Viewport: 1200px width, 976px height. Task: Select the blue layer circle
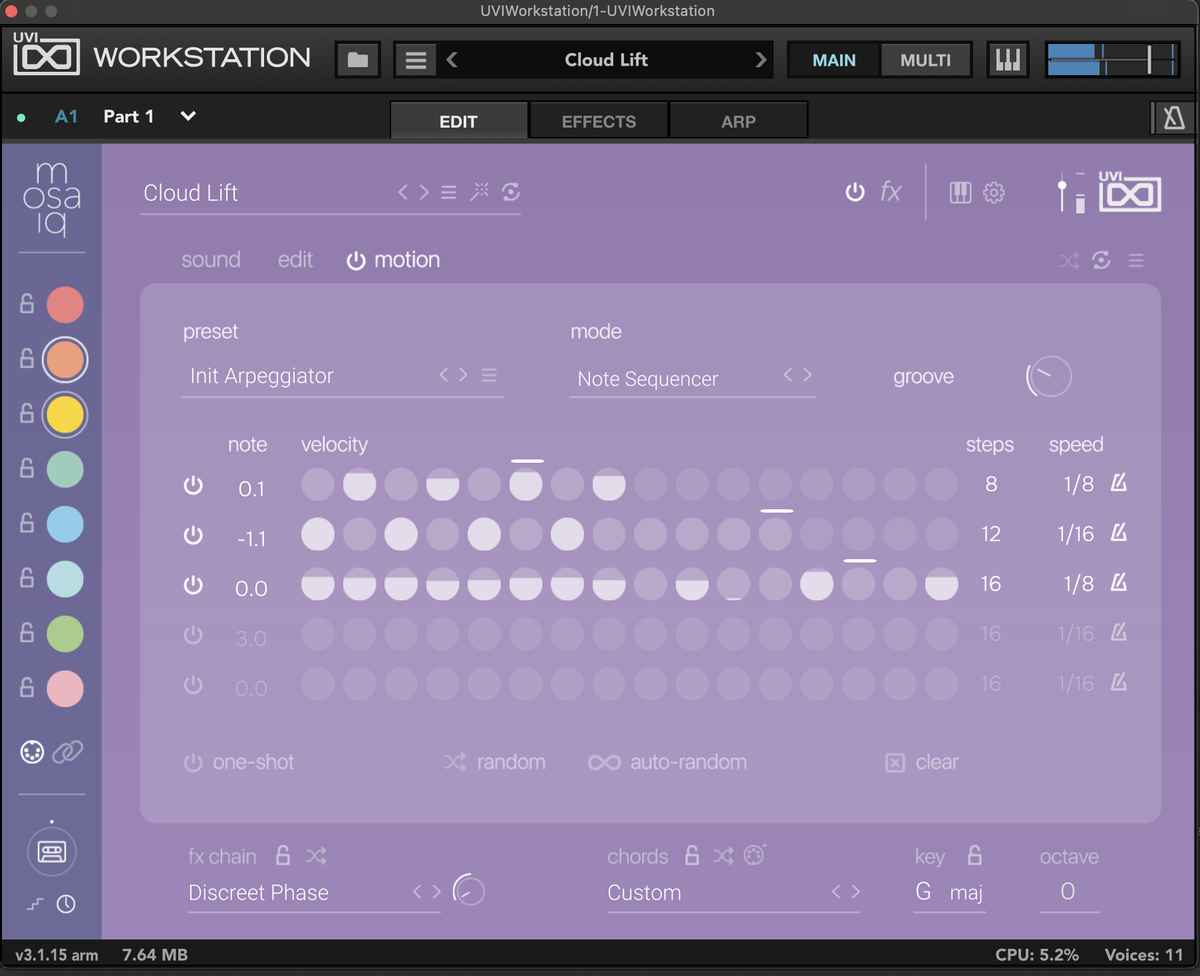click(x=65, y=524)
